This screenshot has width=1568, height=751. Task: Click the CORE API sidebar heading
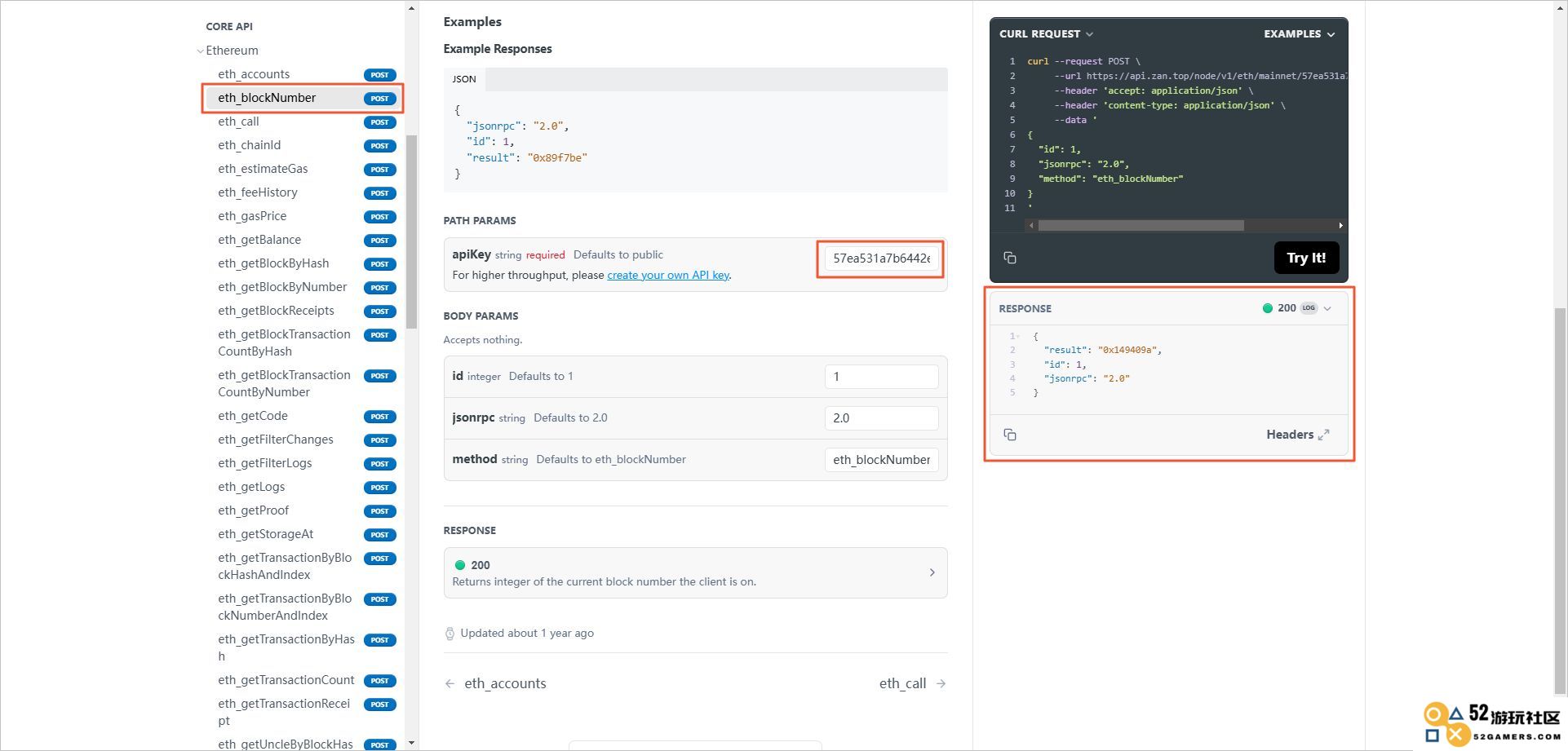tap(229, 26)
